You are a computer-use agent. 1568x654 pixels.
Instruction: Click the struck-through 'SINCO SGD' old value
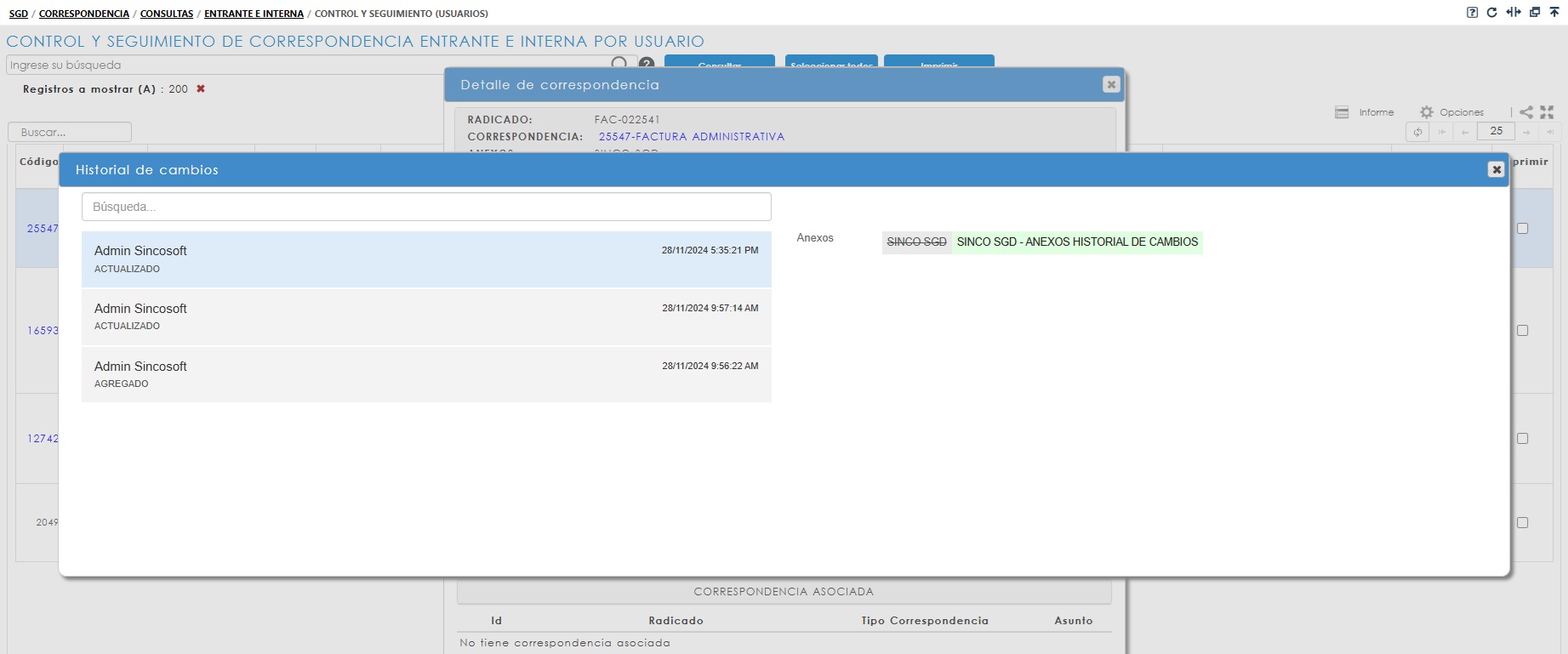point(916,242)
